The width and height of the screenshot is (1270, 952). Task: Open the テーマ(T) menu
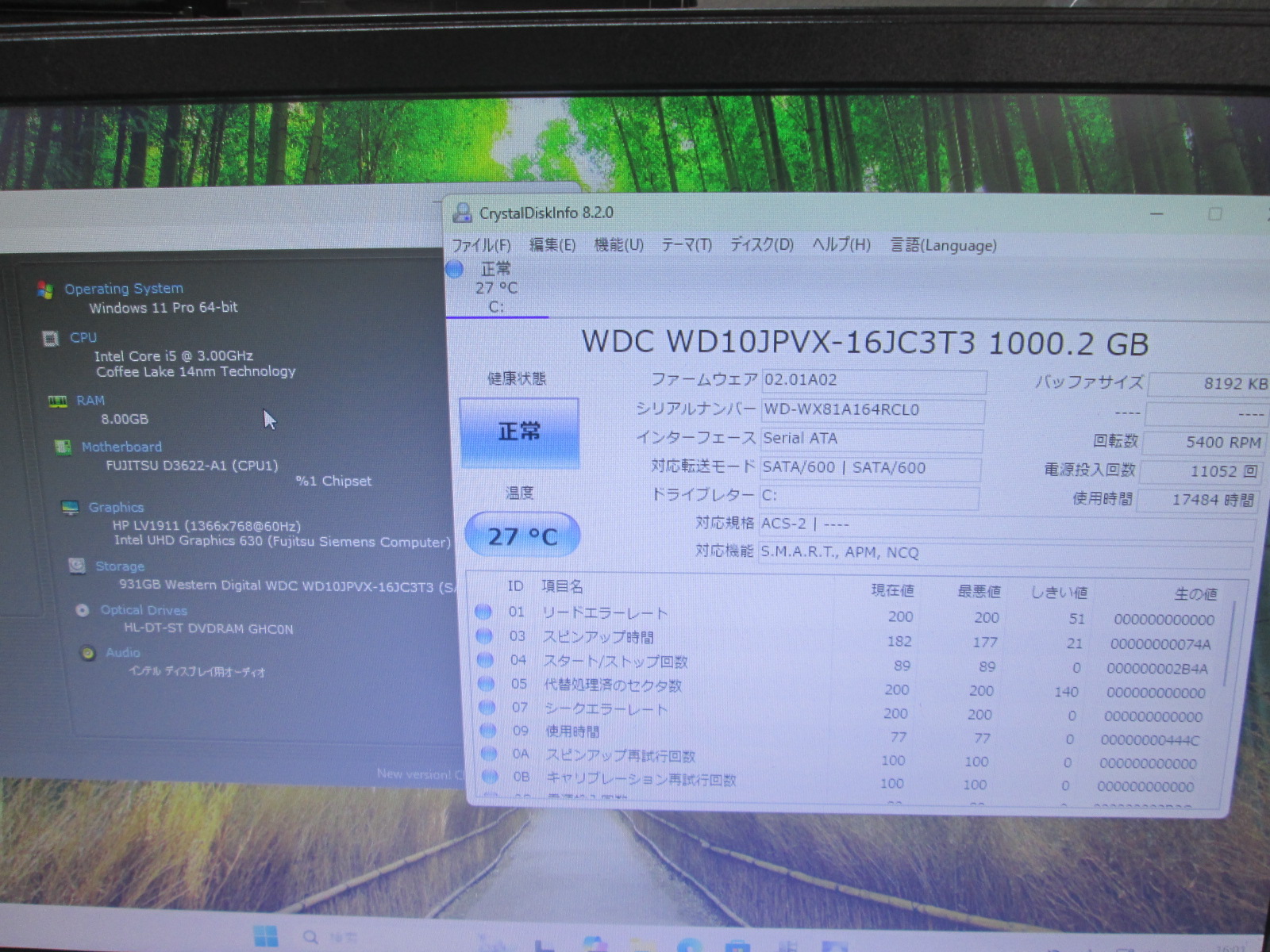pos(687,245)
